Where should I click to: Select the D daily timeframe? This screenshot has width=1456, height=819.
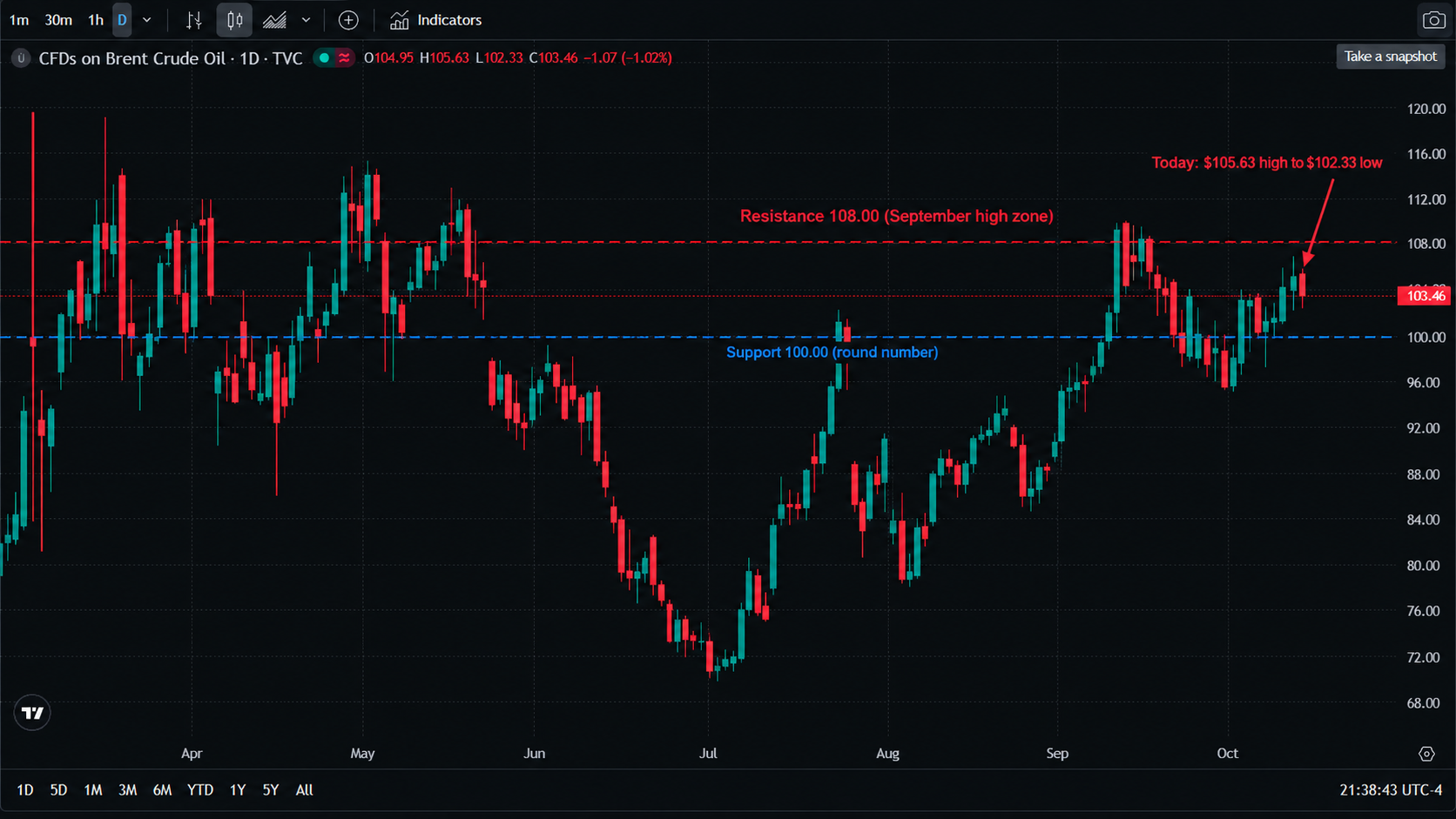point(122,20)
